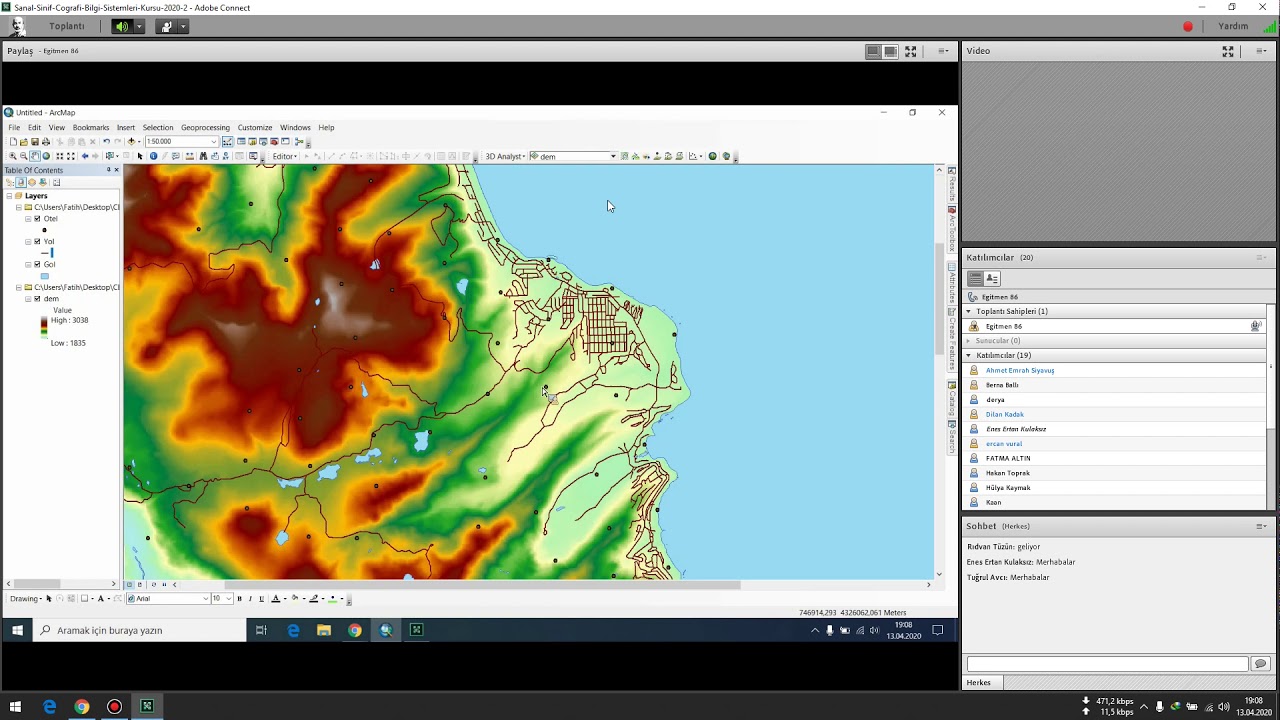The width and height of the screenshot is (1280, 720).
Task: Activate the Identify tool
Action: tap(153, 156)
